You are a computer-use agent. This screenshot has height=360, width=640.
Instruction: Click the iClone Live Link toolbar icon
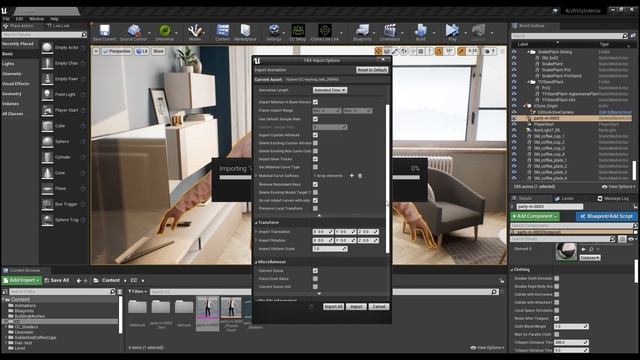[x=324, y=32]
